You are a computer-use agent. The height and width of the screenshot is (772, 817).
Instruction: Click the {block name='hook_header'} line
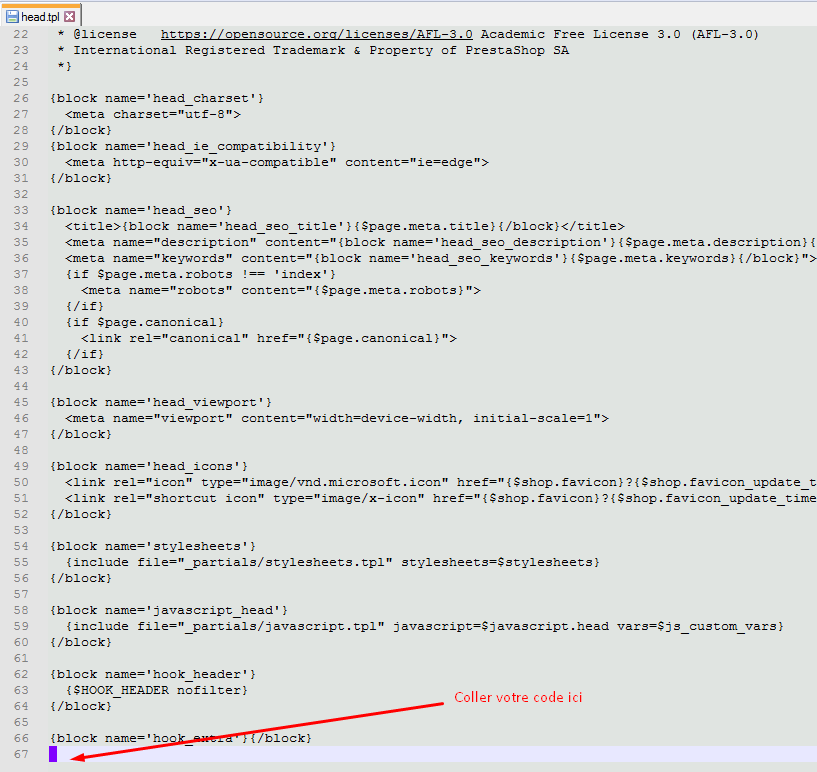click(x=153, y=675)
